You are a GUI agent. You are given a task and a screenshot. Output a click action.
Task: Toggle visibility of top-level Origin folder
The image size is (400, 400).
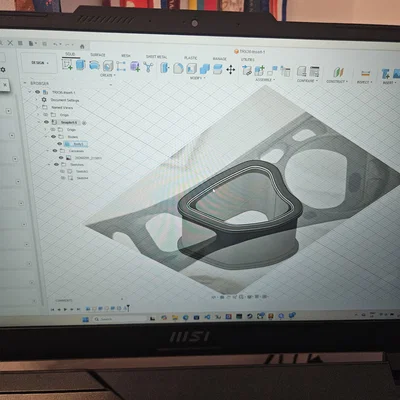click(46, 114)
